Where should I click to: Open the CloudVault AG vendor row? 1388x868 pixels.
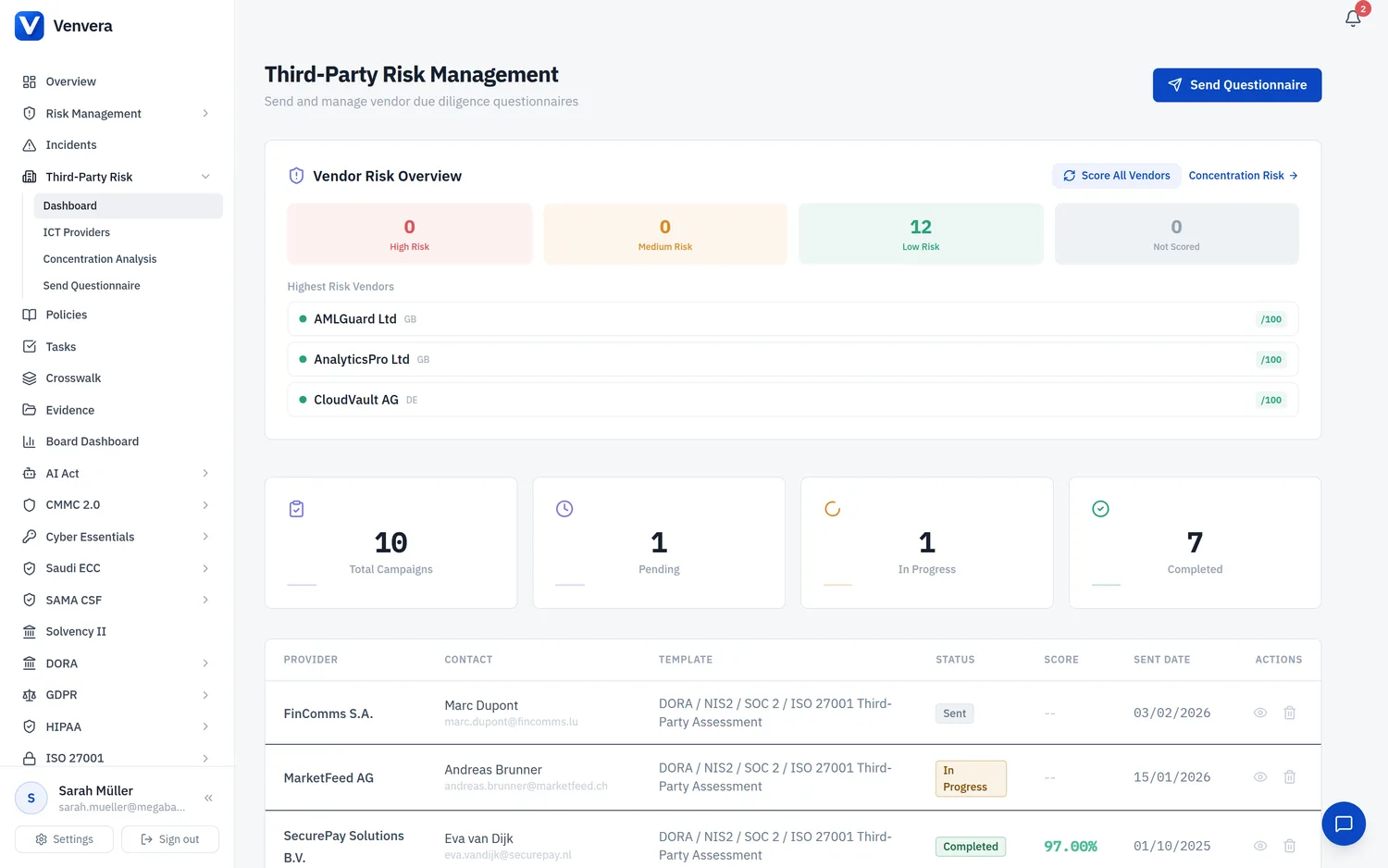793,400
